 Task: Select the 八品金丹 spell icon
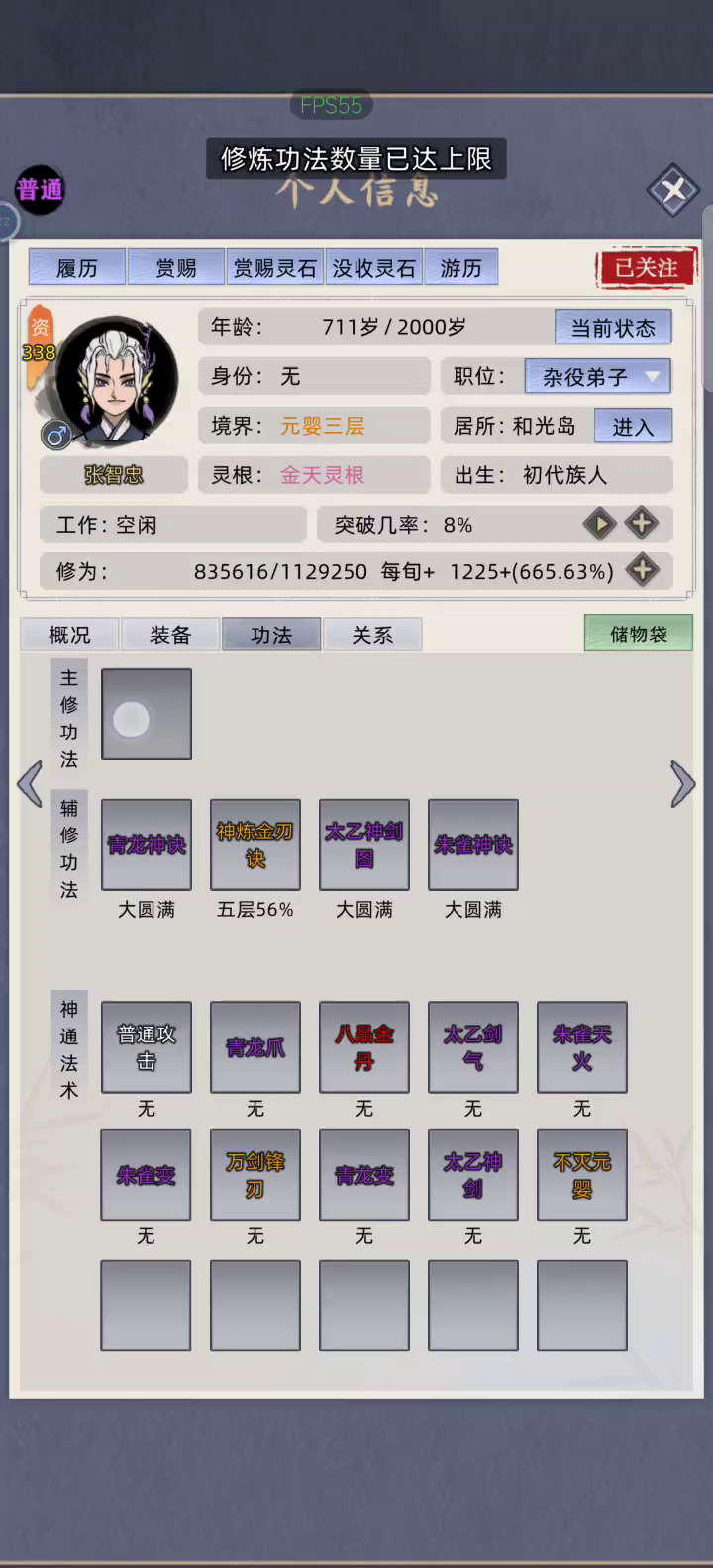(x=364, y=1046)
